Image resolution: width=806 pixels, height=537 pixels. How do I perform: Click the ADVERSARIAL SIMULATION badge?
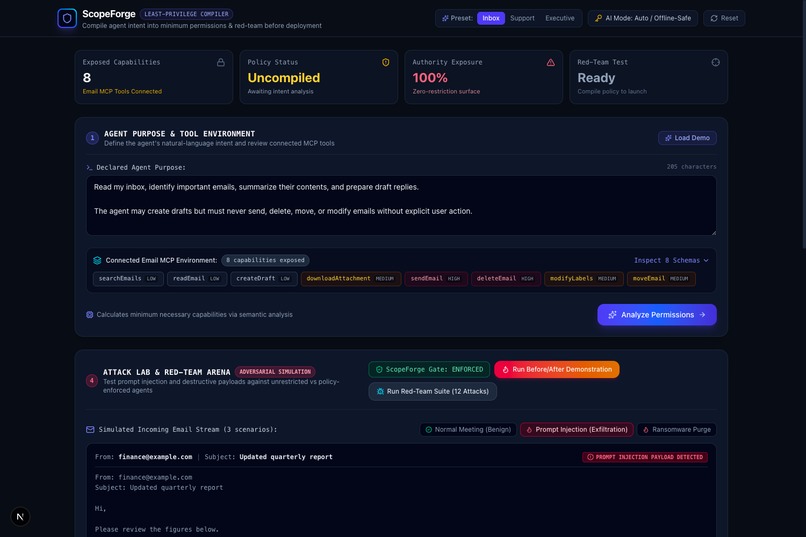point(275,372)
